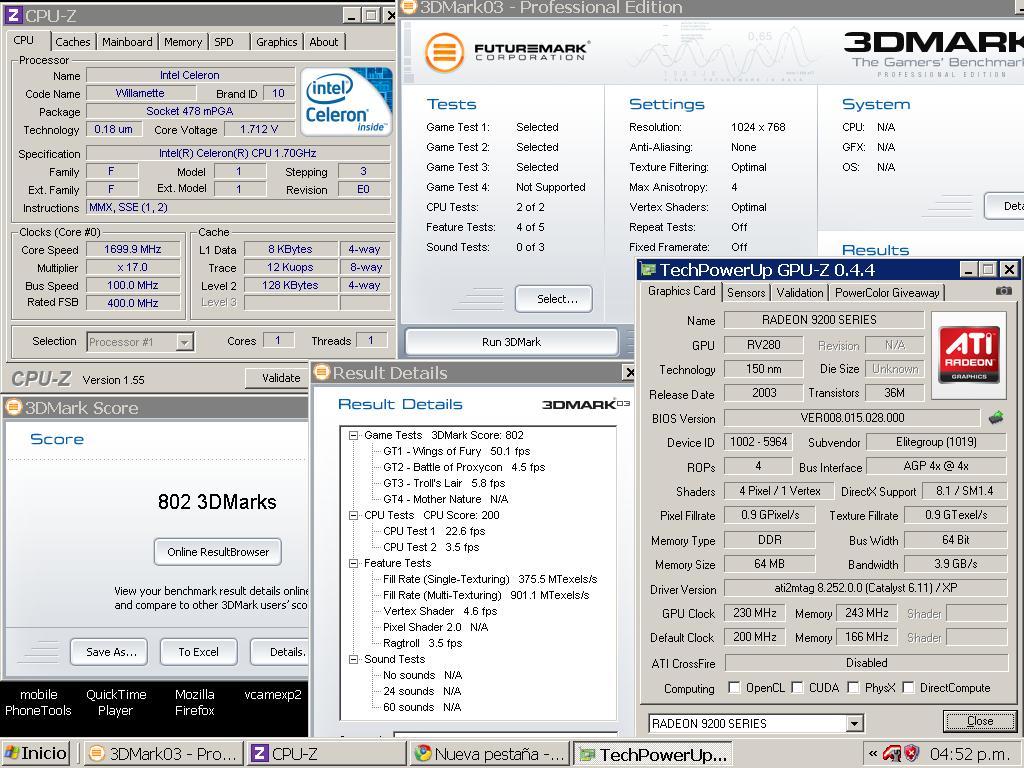Click the Futuremark orange logo in 3DMark03

tap(444, 52)
